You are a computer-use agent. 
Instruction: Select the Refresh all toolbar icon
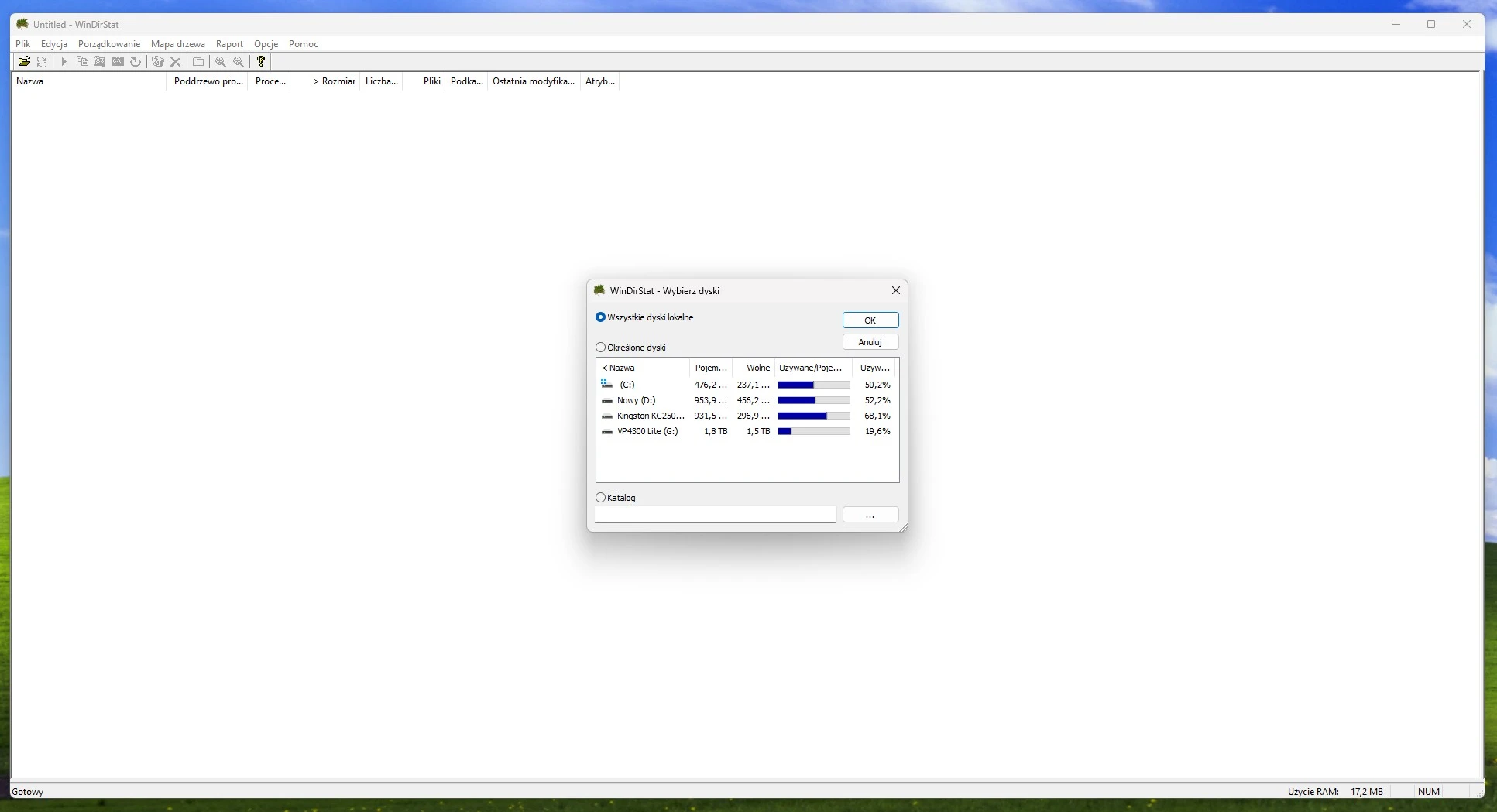pos(43,61)
